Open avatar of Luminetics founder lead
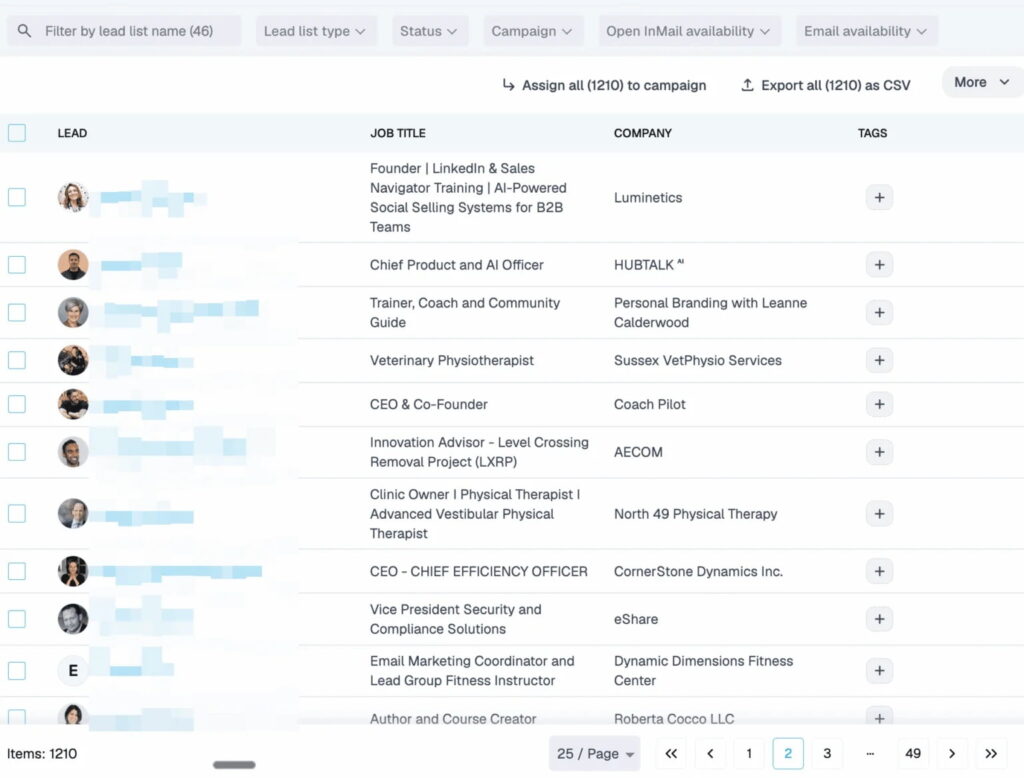 (72, 197)
